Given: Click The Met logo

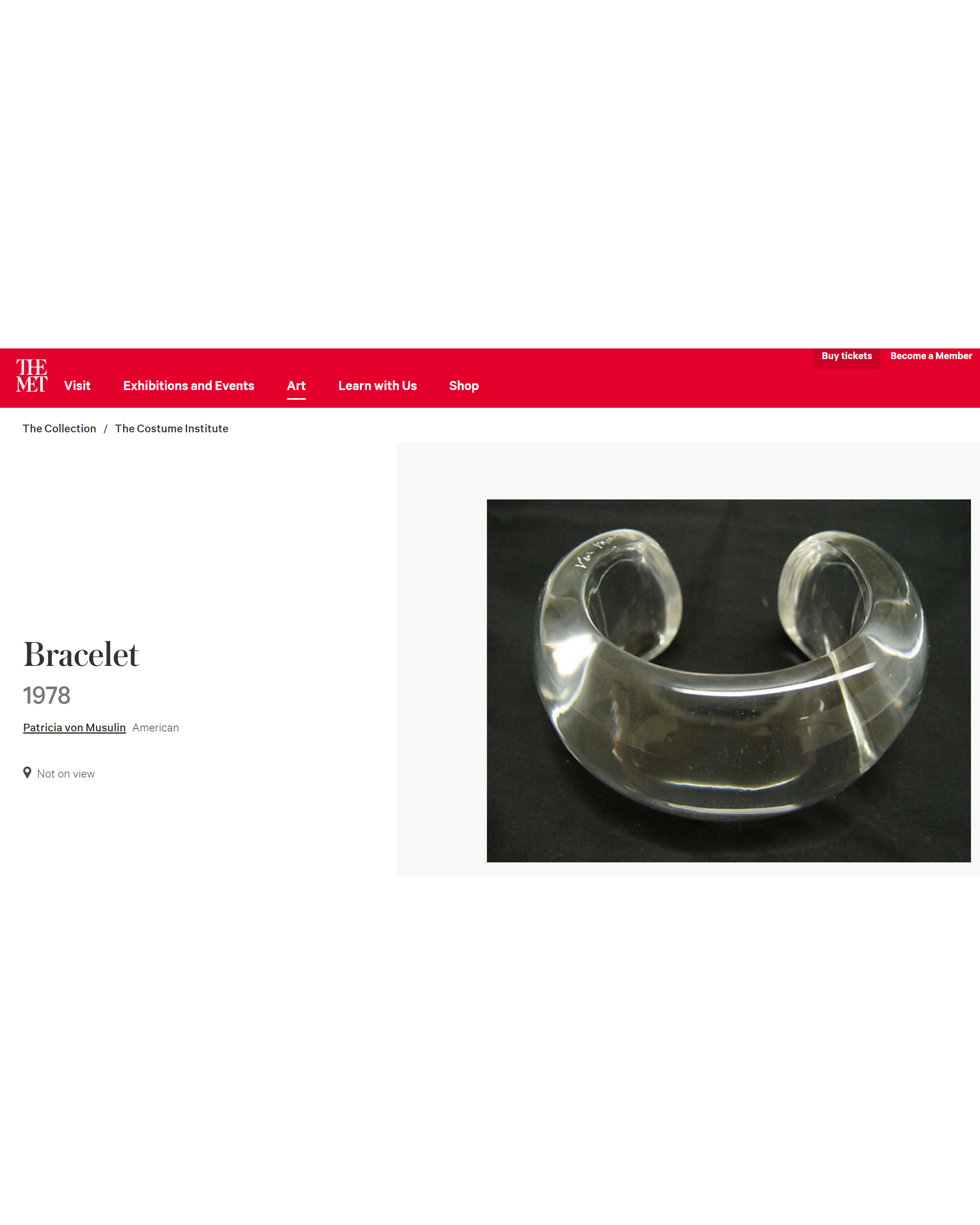Looking at the screenshot, I should pos(31,376).
